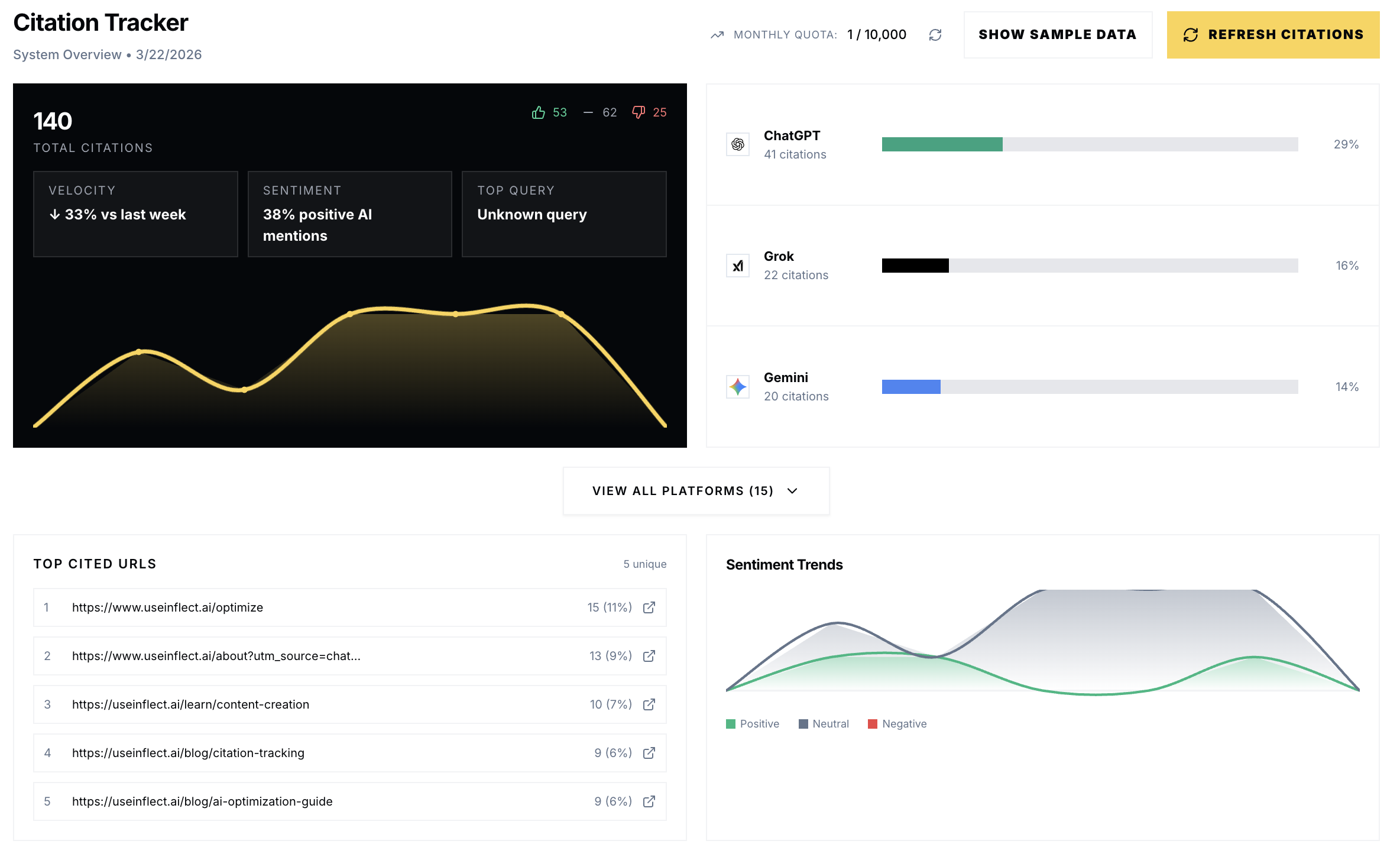Image resolution: width=1400 pixels, height=860 pixels.
Task: Toggle Negative series in sentiment legend
Action: coord(897,724)
